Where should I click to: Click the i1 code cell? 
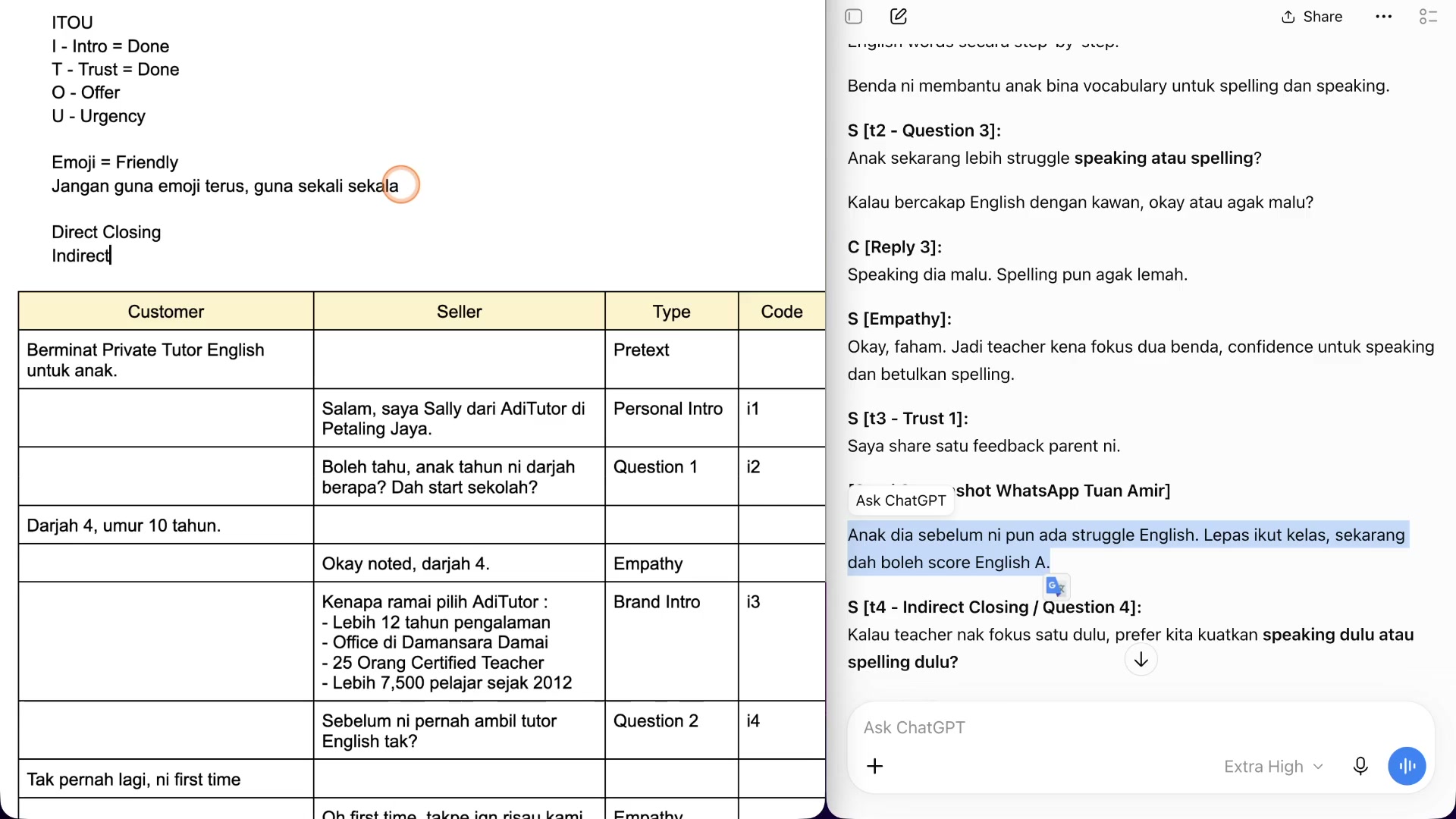(x=782, y=418)
